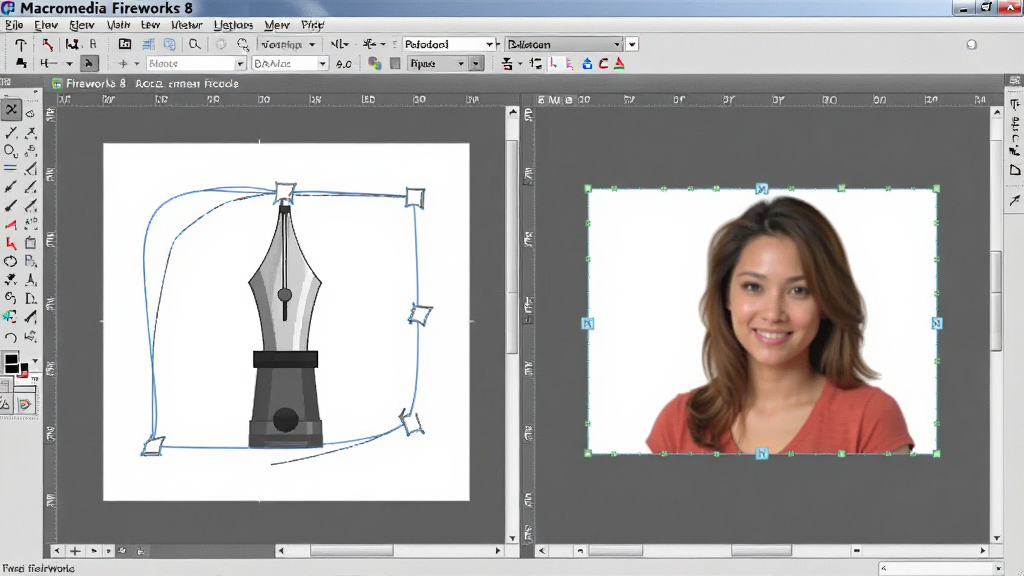Open the plus-sign dropdown in second toolbar row

[x=128, y=63]
